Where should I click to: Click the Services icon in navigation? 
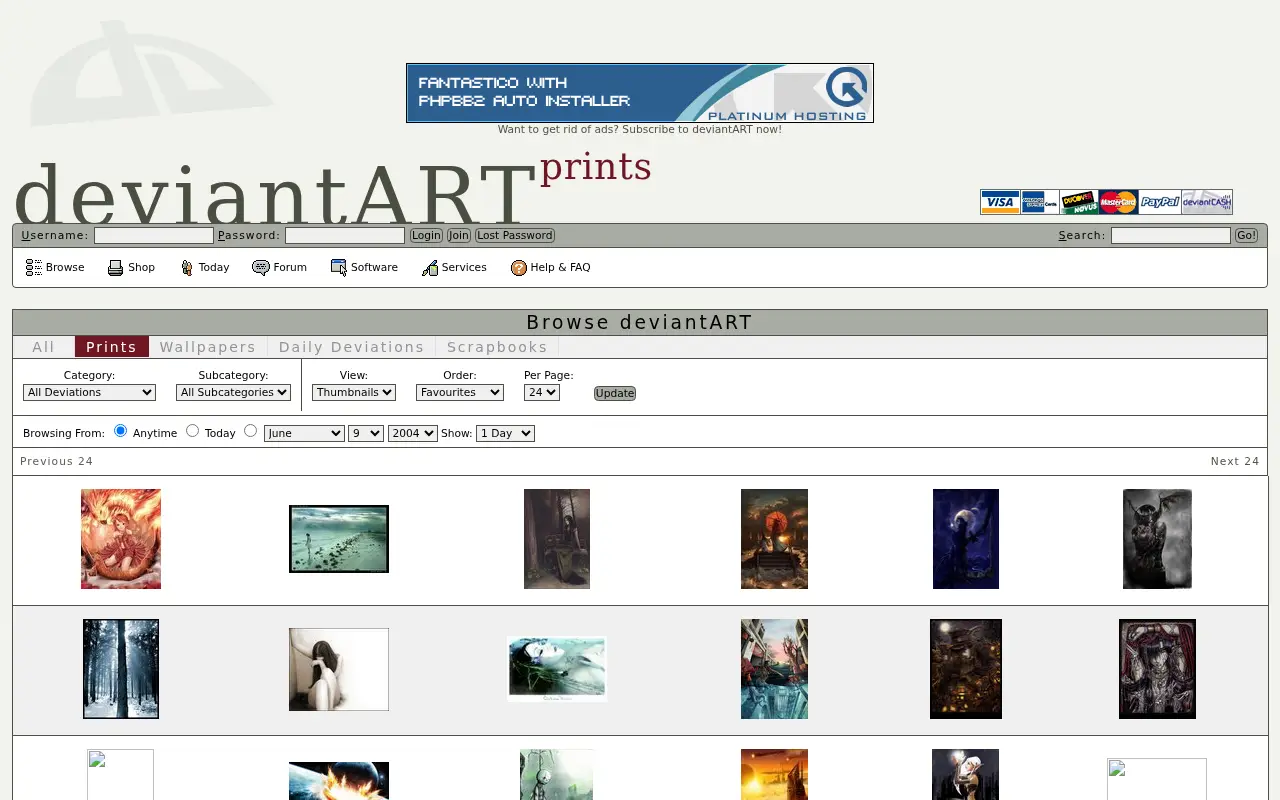point(430,267)
